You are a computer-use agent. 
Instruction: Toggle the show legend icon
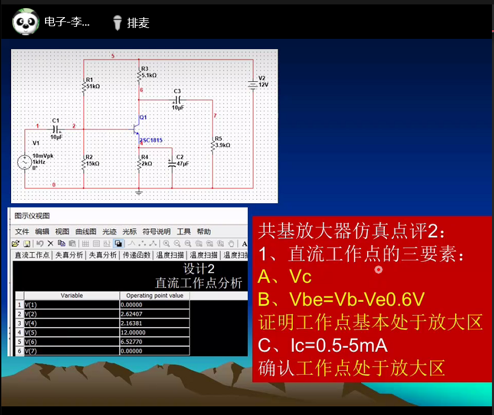pyautogui.click(x=96, y=244)
